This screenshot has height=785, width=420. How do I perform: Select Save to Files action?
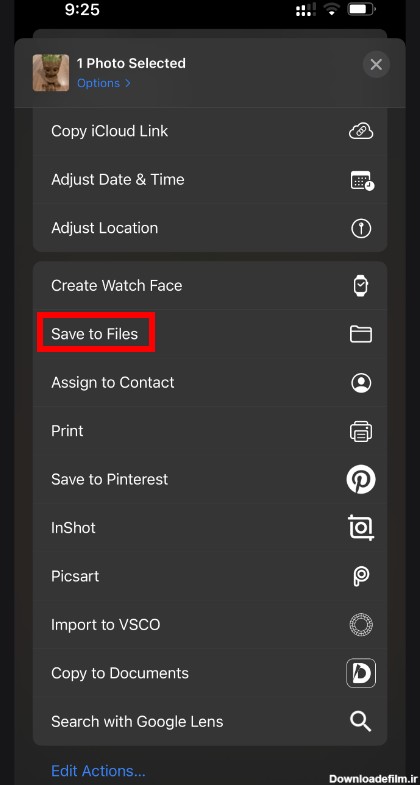tap(210, 334)
